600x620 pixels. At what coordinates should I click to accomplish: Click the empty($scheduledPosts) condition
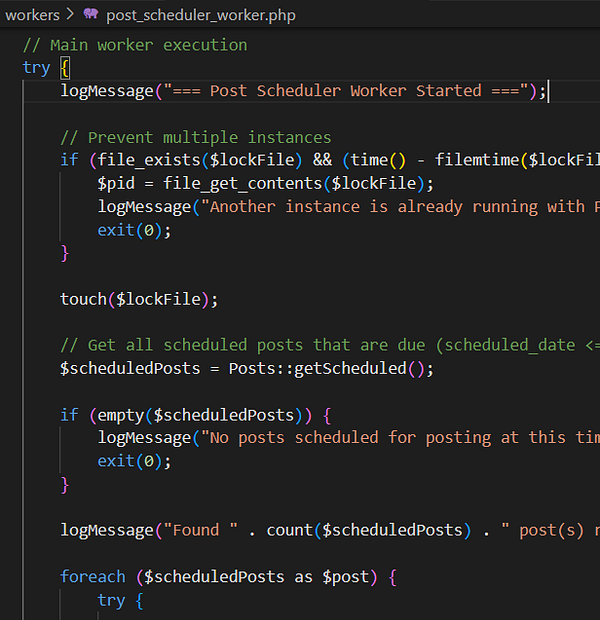click(x=201, y=416)
